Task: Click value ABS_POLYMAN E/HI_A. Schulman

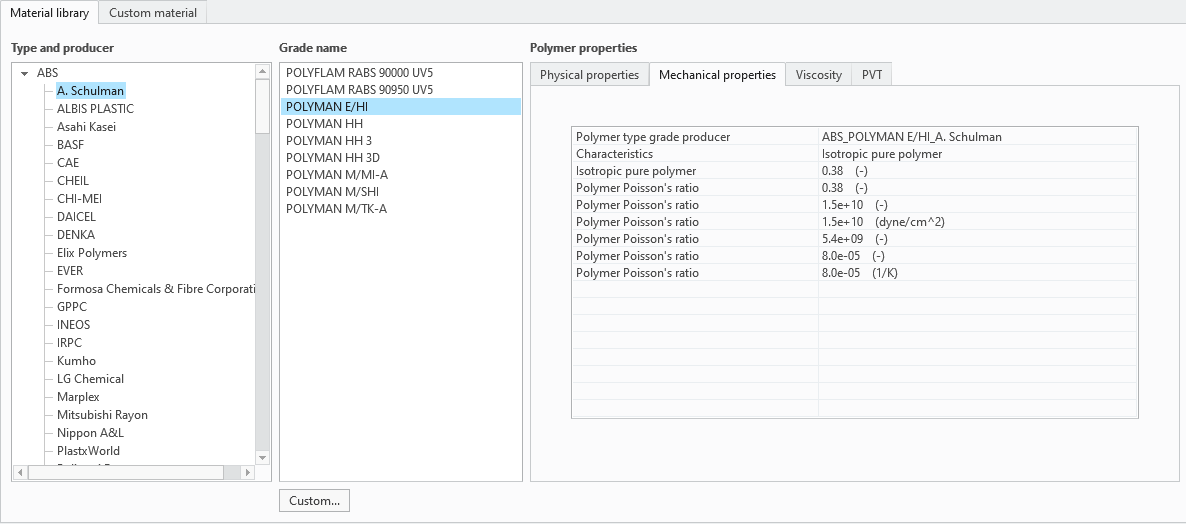Action: click(x=911, y=137)
